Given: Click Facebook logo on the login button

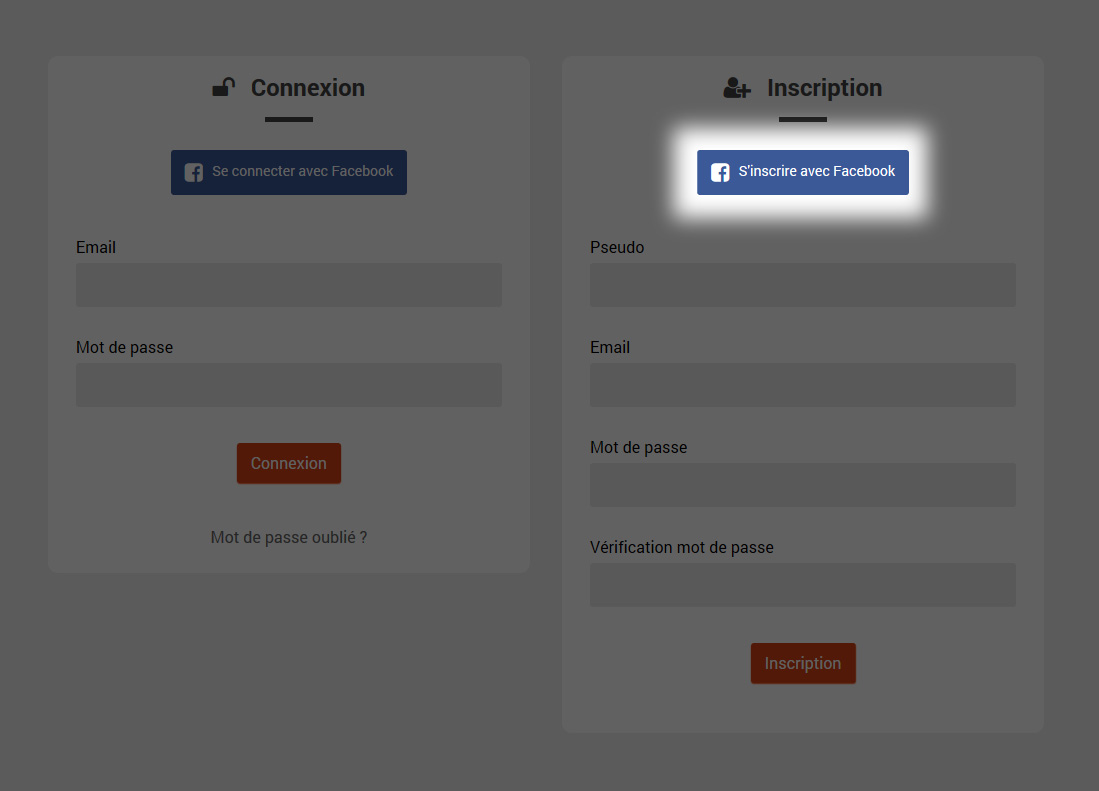Looking at the screenshot, I should click(194, 172).
